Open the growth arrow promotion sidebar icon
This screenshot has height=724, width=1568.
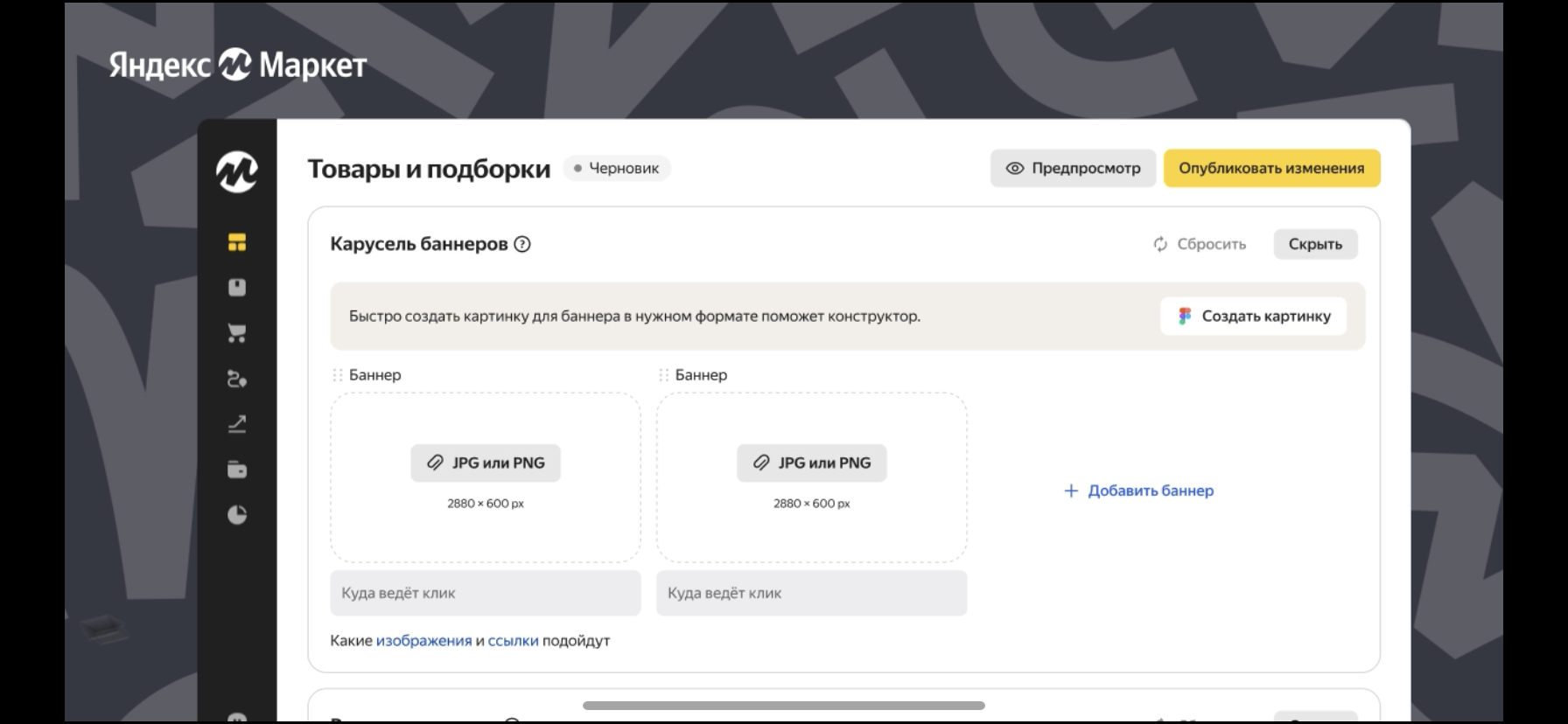(237, 424)
